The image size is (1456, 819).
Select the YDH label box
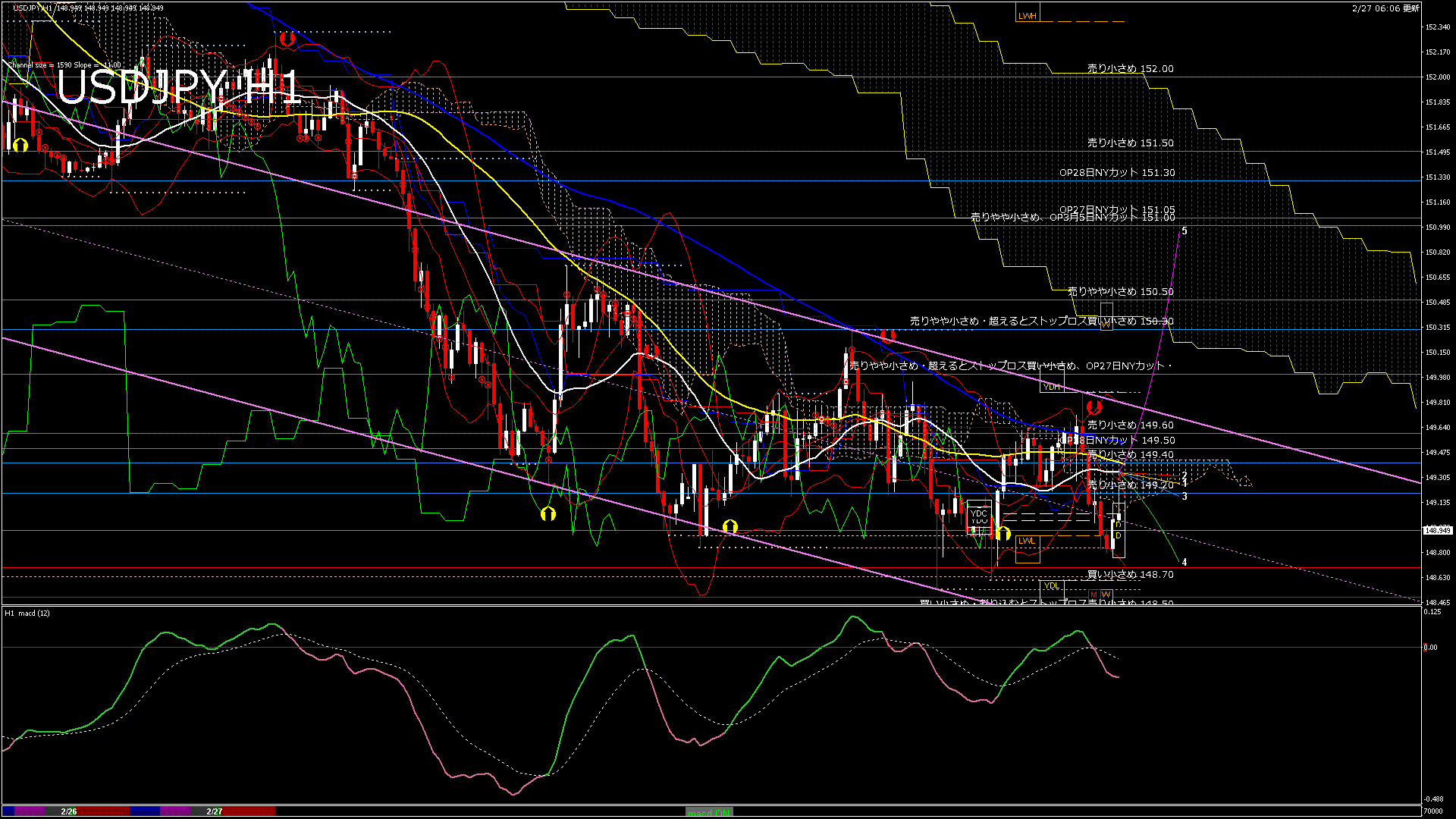(1051, 387)
